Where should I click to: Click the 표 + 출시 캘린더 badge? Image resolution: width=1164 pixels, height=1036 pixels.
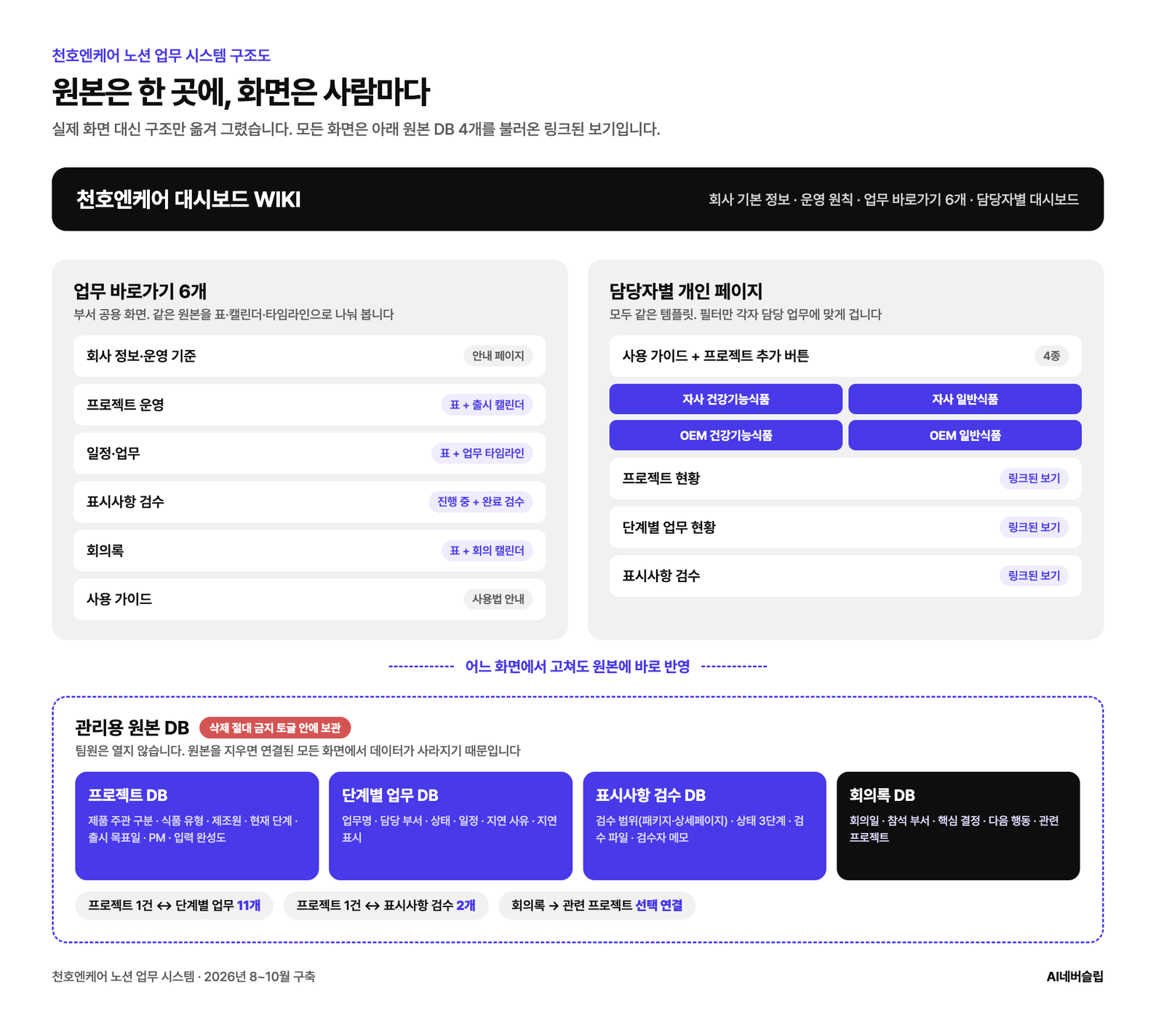pos(487,405)
